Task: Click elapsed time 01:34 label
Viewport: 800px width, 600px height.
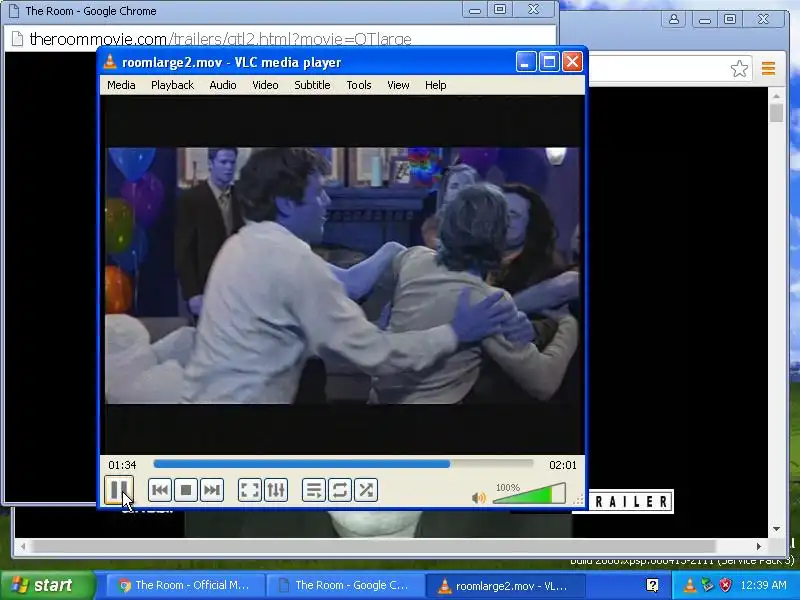Action: click(122, 465)
